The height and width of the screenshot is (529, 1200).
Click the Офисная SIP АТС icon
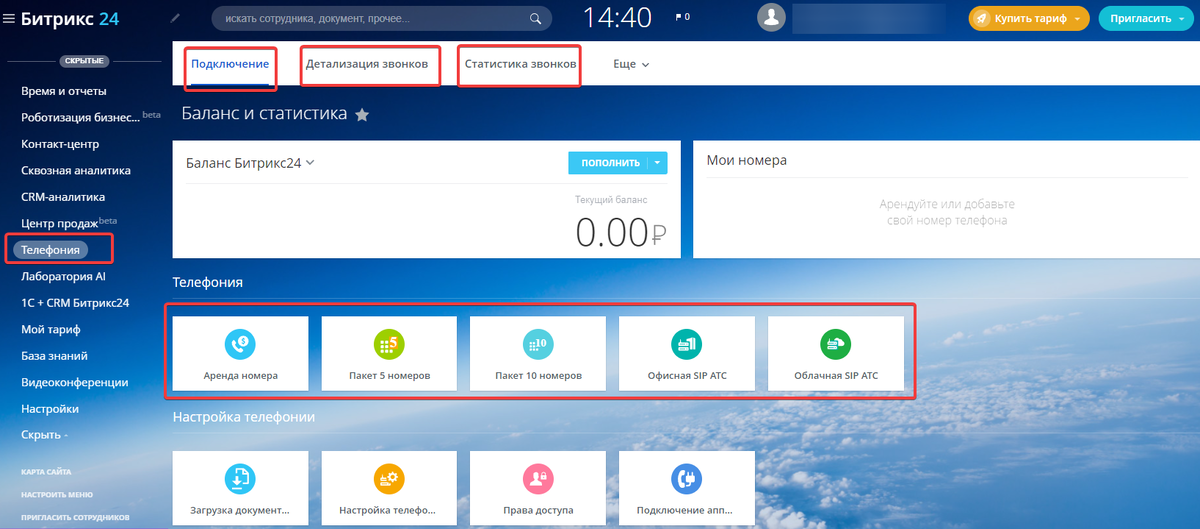click(686, 343)
